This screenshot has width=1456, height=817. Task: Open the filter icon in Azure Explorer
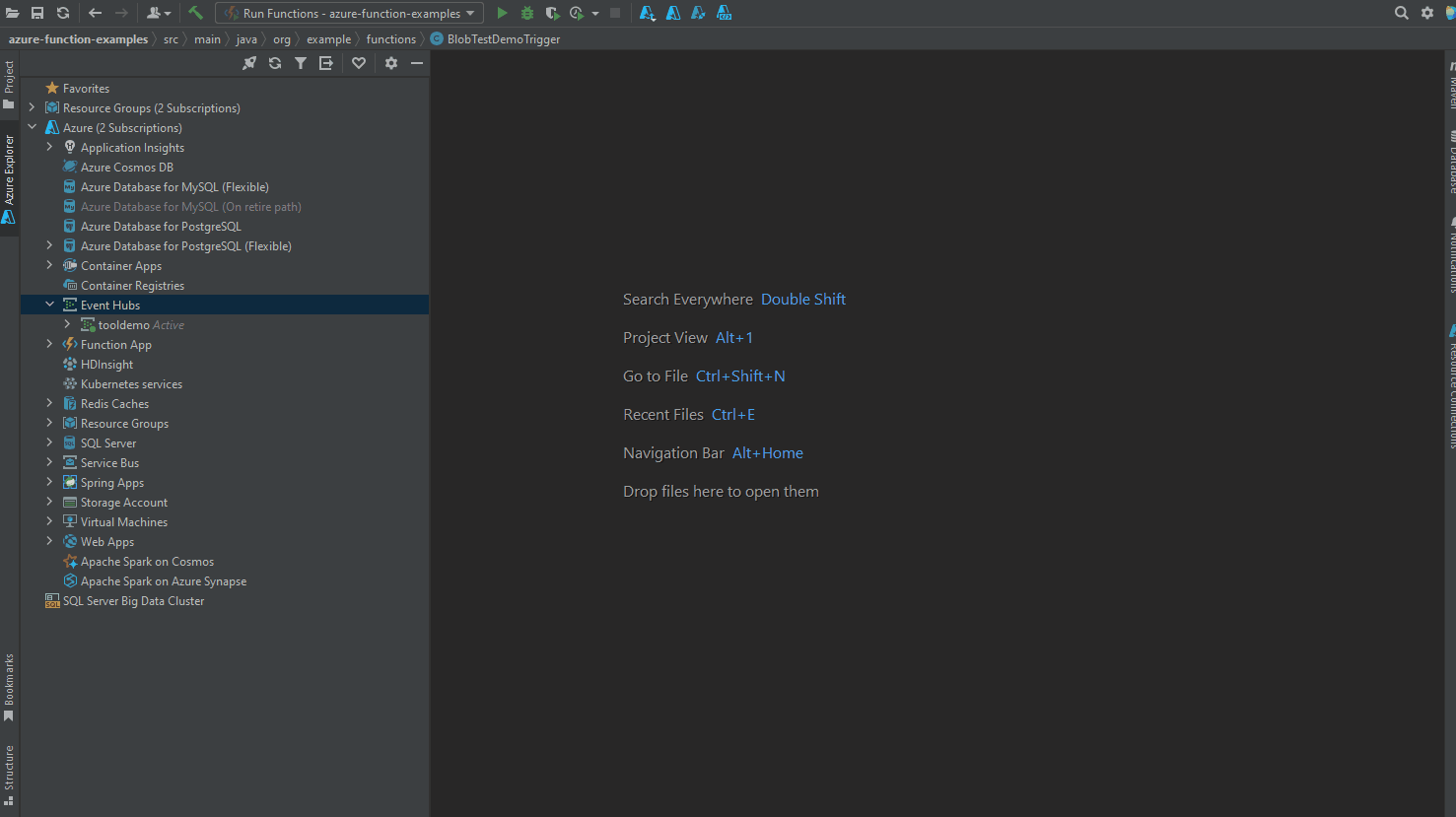coord(301,62)
